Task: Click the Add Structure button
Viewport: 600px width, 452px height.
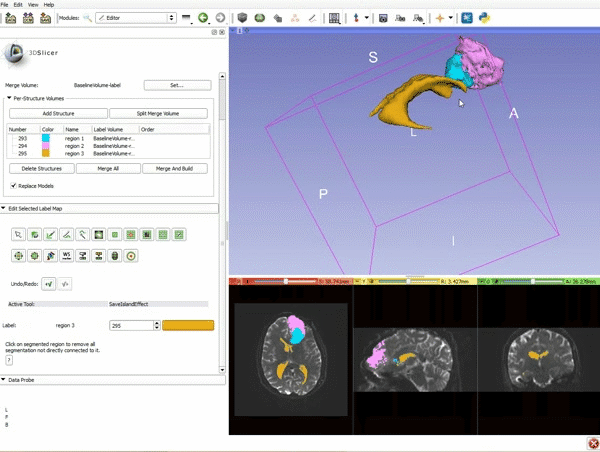Action: pyautogui.click(x=57, y=114)
